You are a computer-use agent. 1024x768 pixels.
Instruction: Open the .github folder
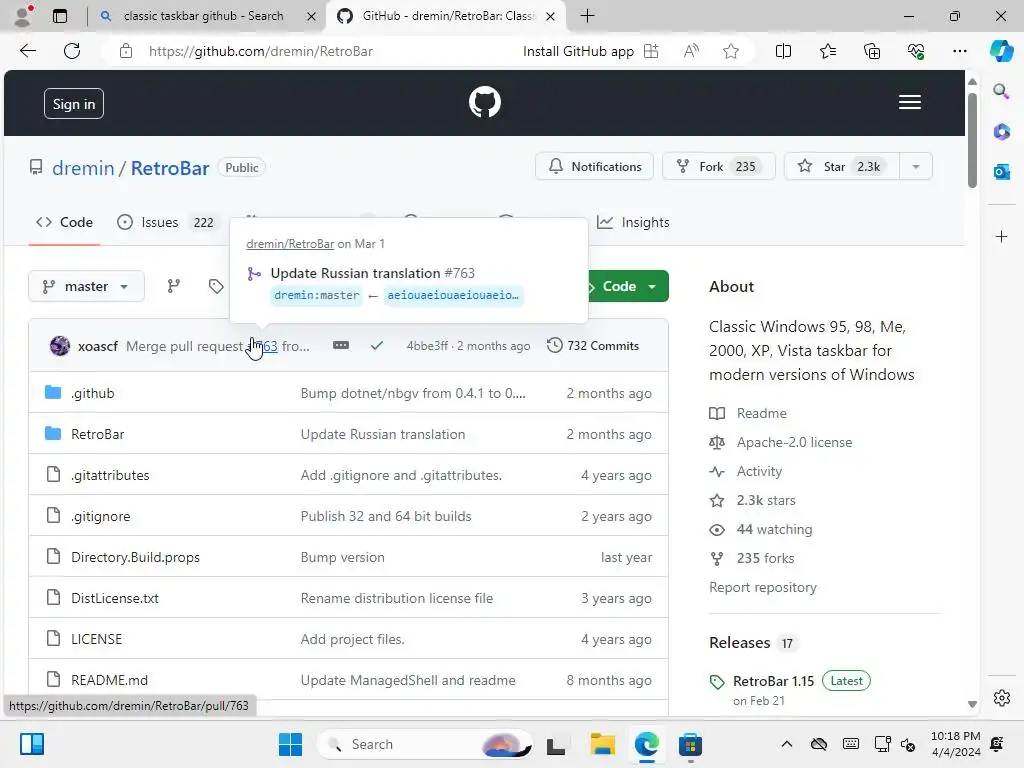(x=93, y=393)
